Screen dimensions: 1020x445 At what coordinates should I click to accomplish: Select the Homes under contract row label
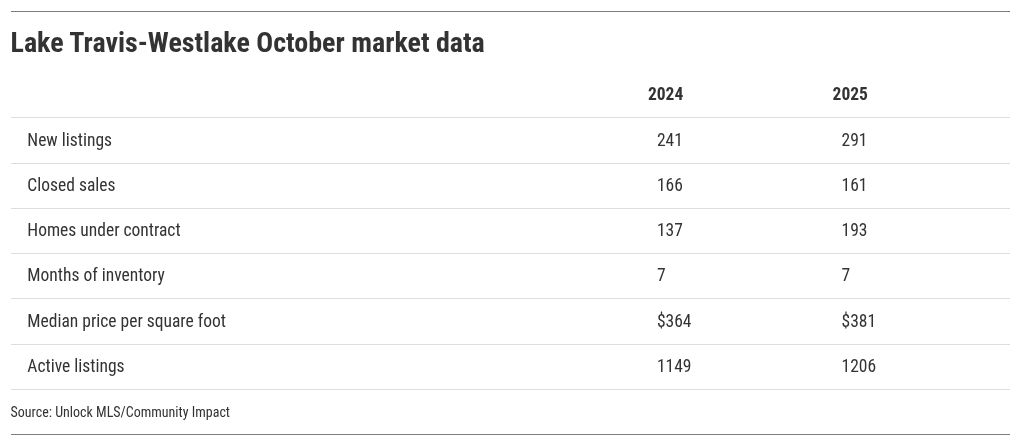(104, 230)
